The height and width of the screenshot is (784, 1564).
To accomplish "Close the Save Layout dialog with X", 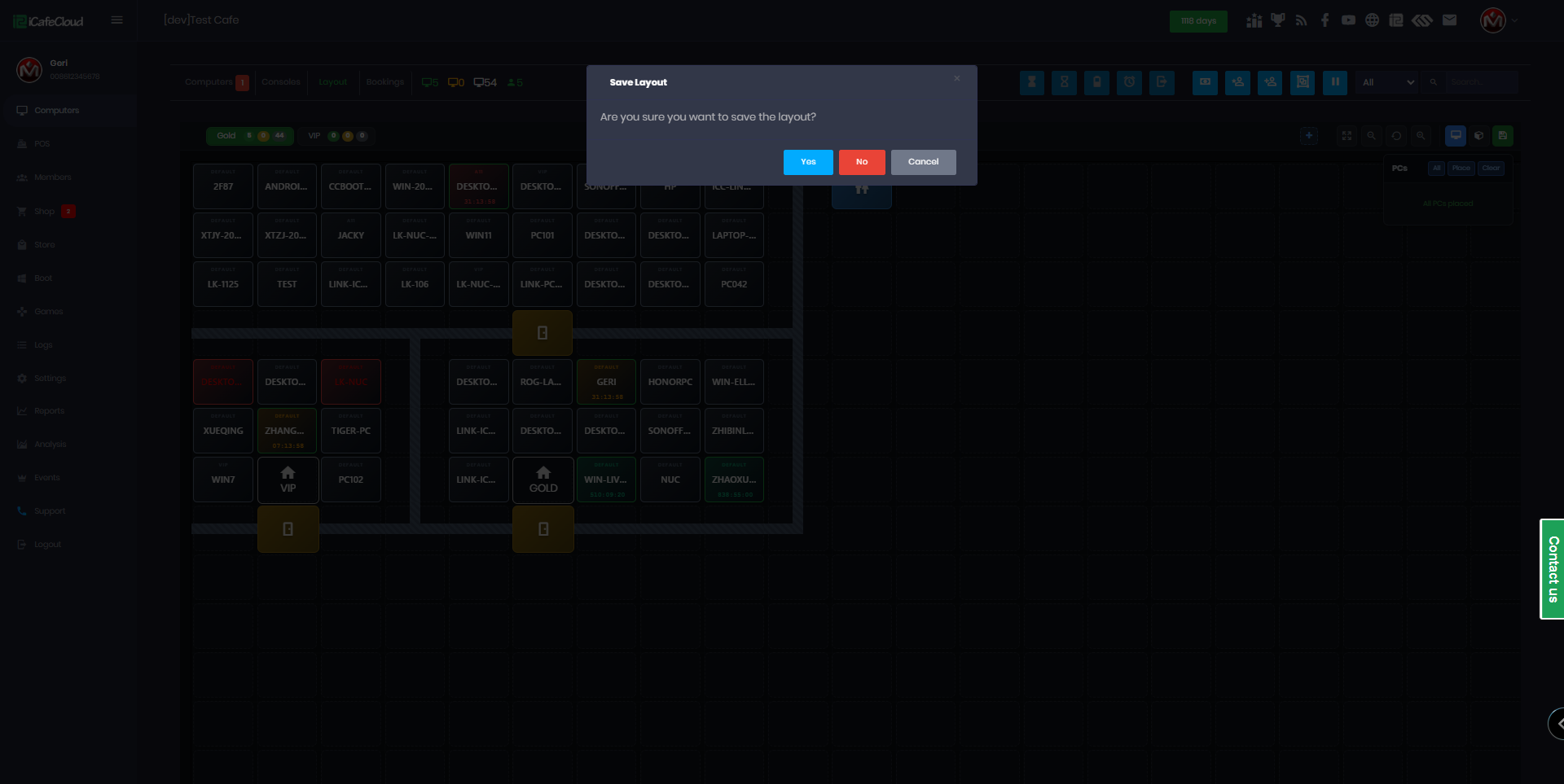I will (x=956, y=79).
